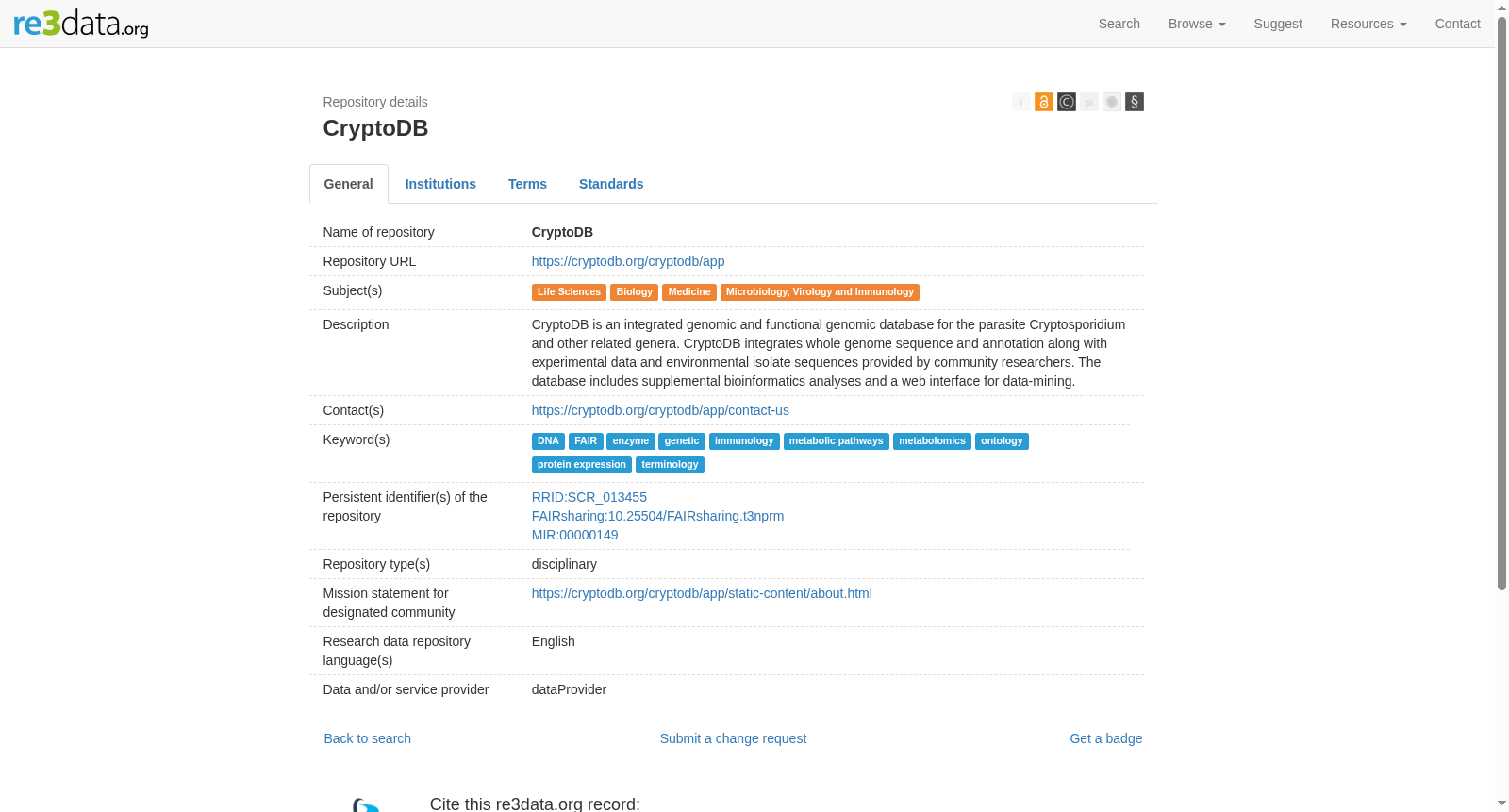1509x812 pixels.
Task: Click the Biology subject tag
Action: [635, 292]
